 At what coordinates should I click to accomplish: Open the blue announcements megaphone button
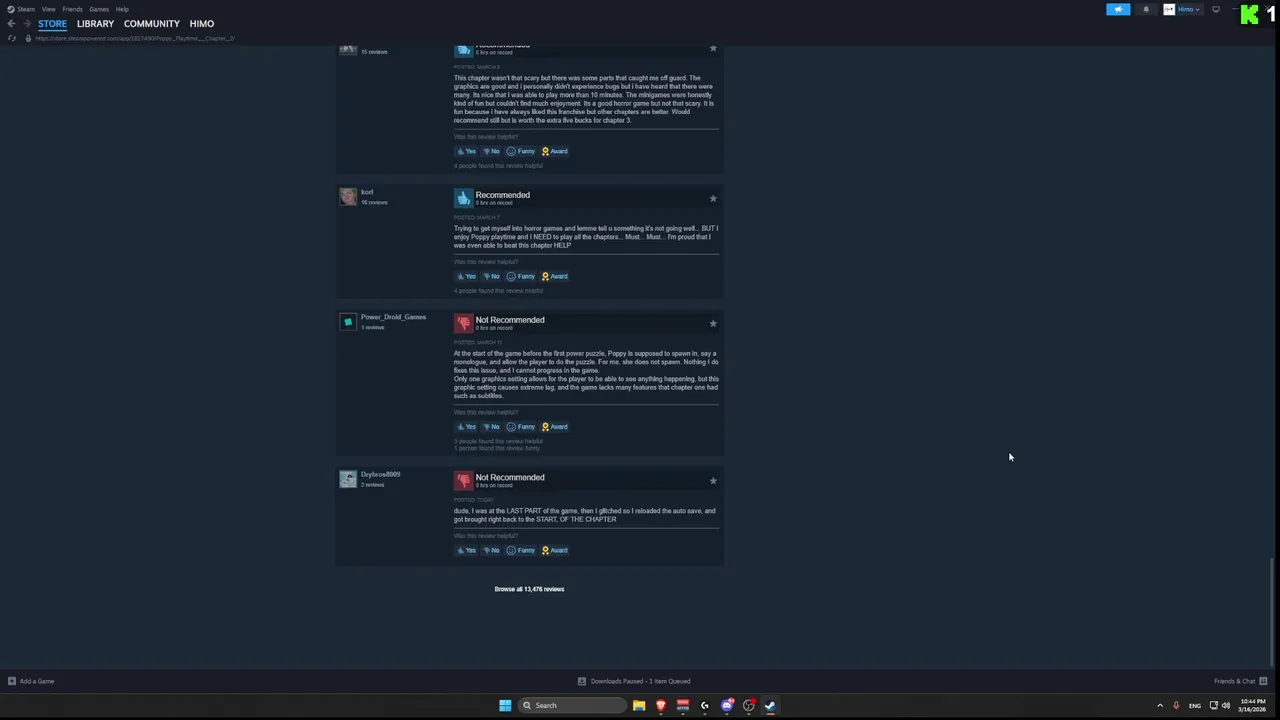1118,9
